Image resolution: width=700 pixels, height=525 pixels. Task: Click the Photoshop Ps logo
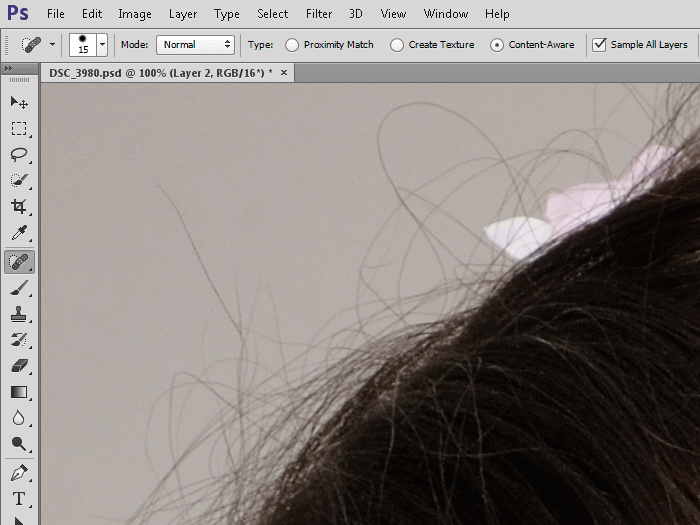tap(18, 13)
